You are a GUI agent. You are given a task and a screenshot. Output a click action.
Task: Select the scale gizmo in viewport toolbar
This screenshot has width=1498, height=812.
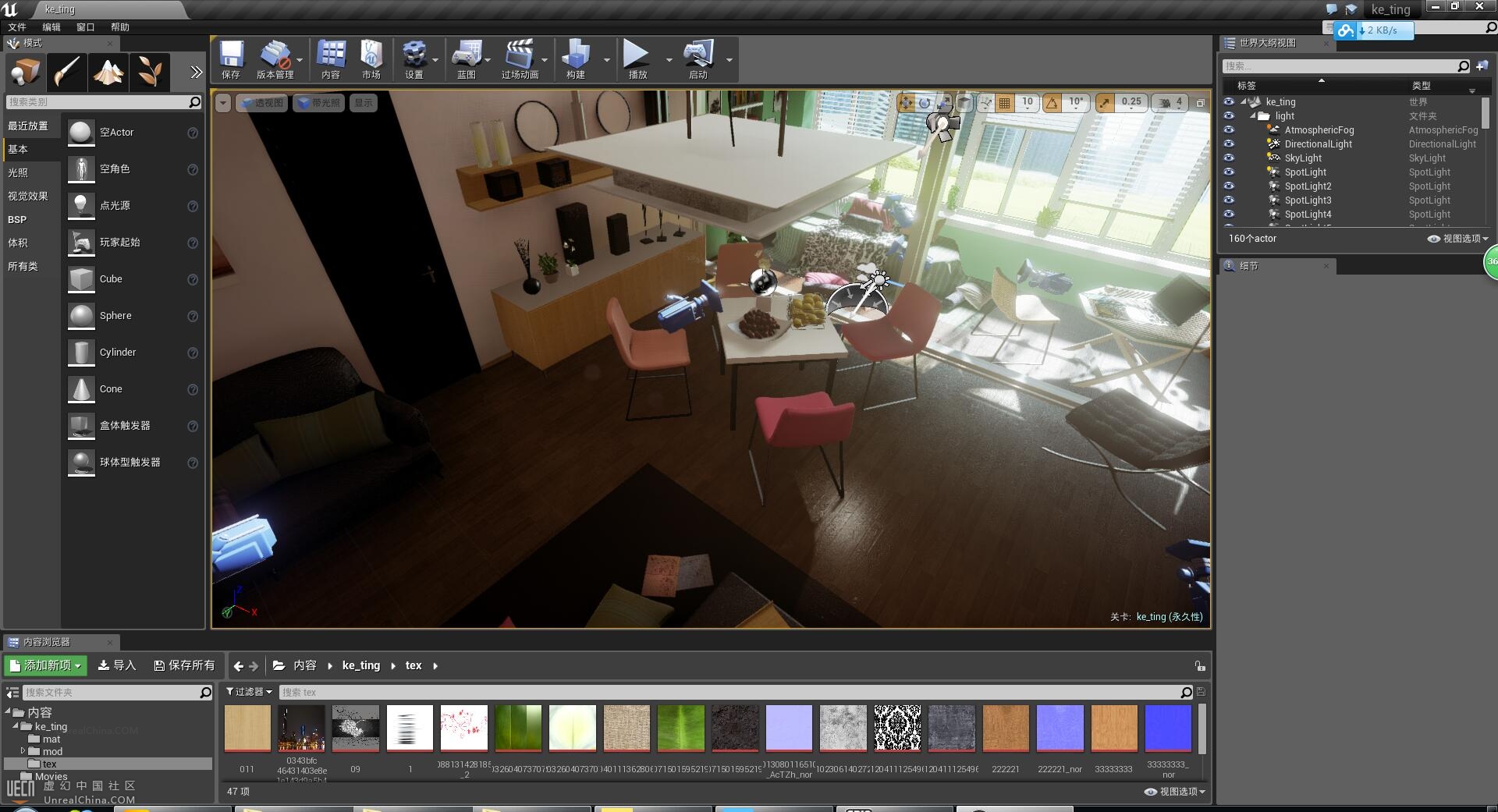(x=944, y=102)
